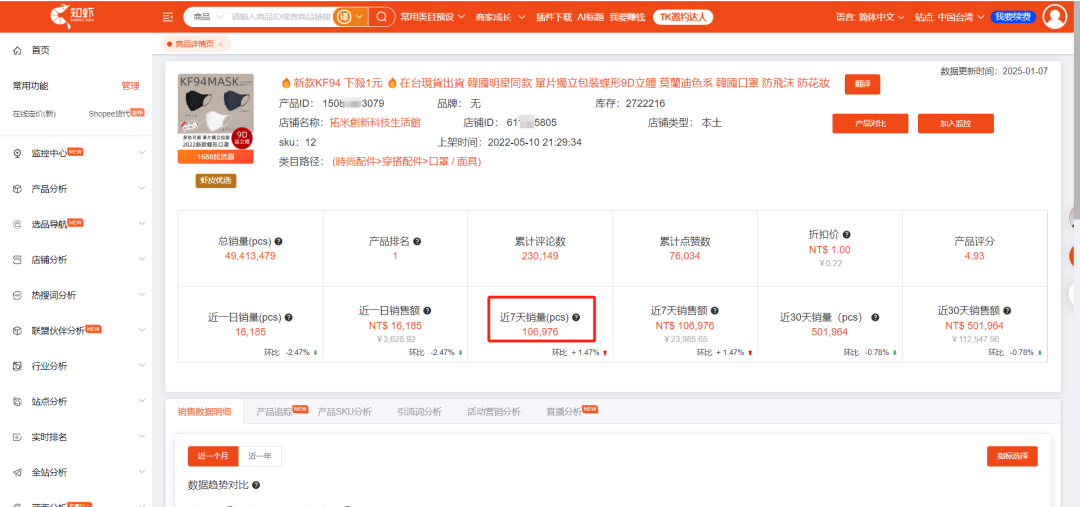1080x507 pixels.
Task: Switch to 销售数据明细 tab
Action: coord(205,412)
